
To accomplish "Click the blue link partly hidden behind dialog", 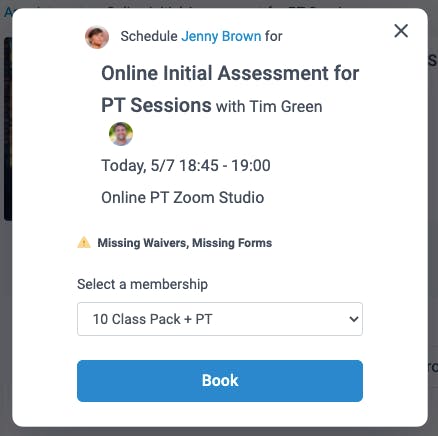I will 7,12.
